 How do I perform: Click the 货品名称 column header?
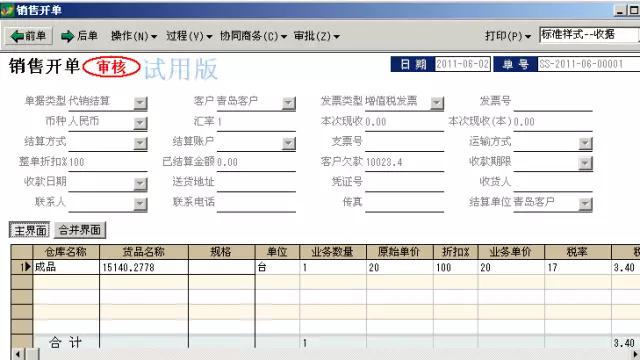click(x=144, y=251)
